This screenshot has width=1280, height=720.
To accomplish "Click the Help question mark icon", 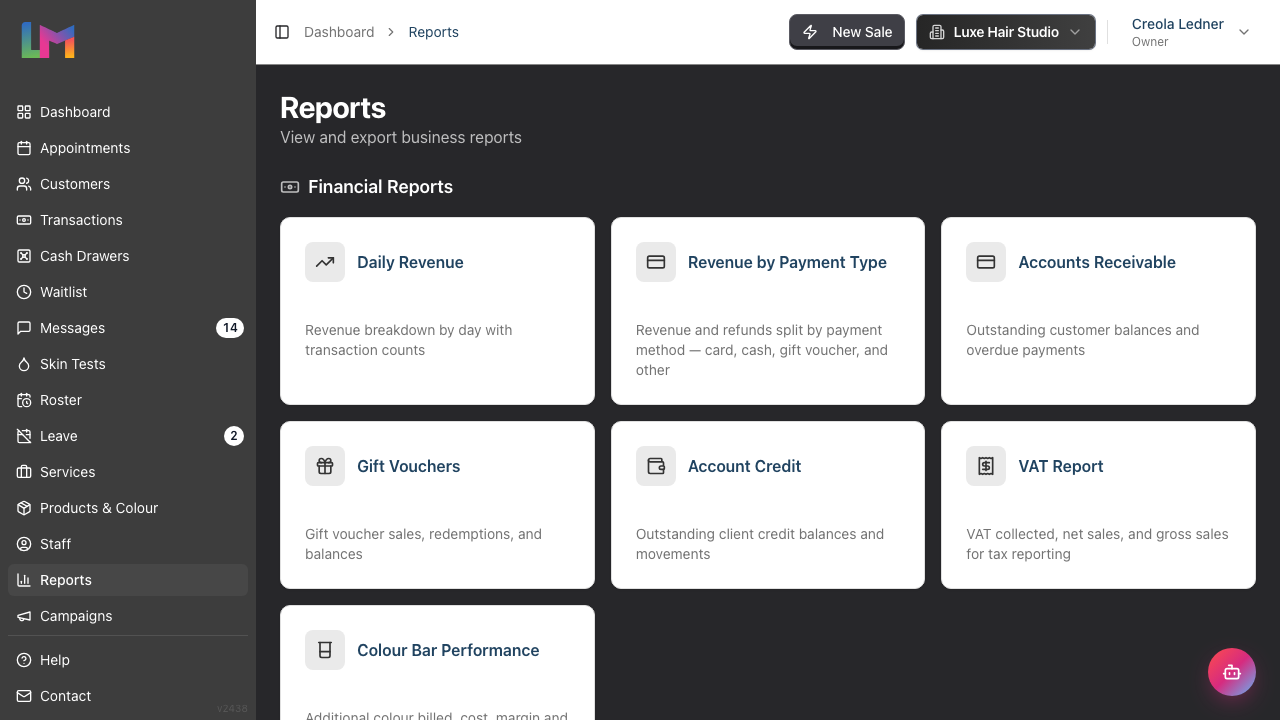I will (24, 660).
